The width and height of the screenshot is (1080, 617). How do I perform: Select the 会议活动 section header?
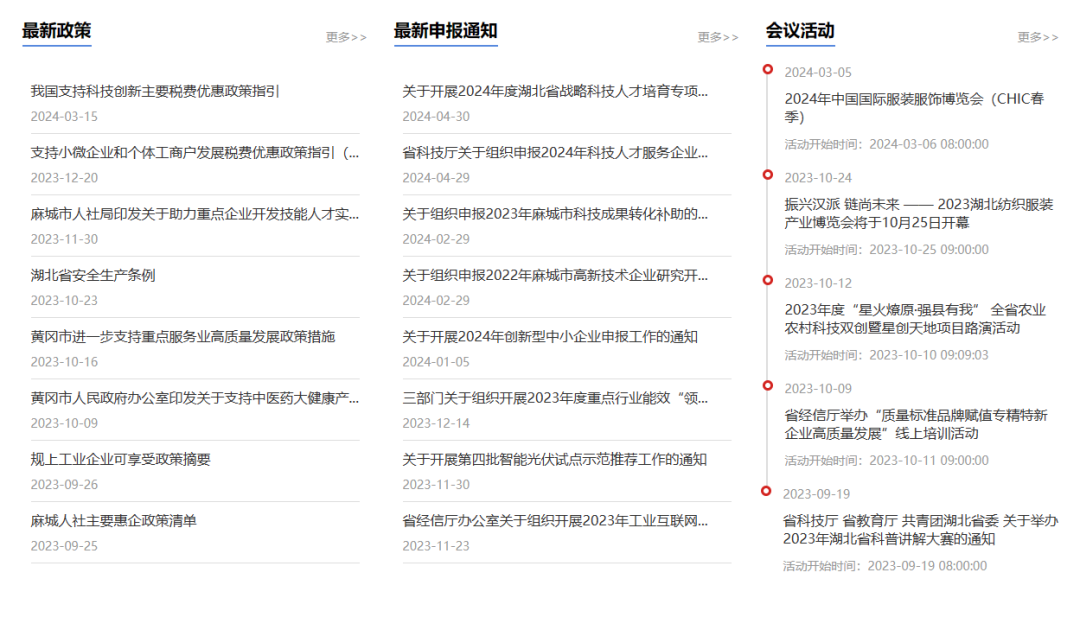click(799, 29)
